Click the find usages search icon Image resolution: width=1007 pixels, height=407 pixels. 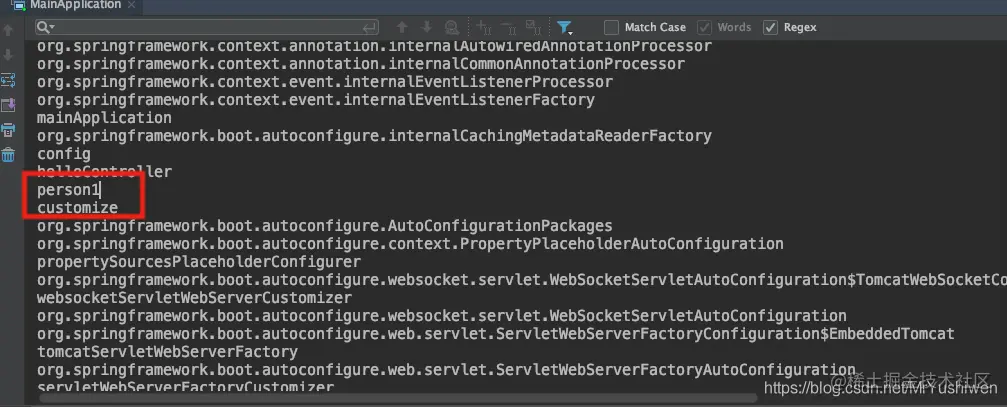coord(452,27)
